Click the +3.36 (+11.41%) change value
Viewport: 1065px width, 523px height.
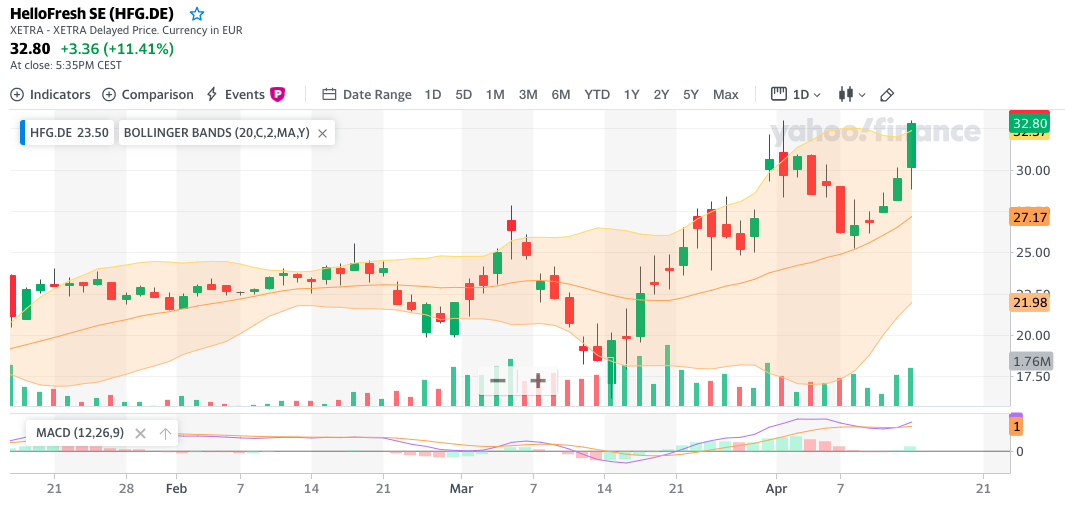pyautogui.click(x=117, y=49)
